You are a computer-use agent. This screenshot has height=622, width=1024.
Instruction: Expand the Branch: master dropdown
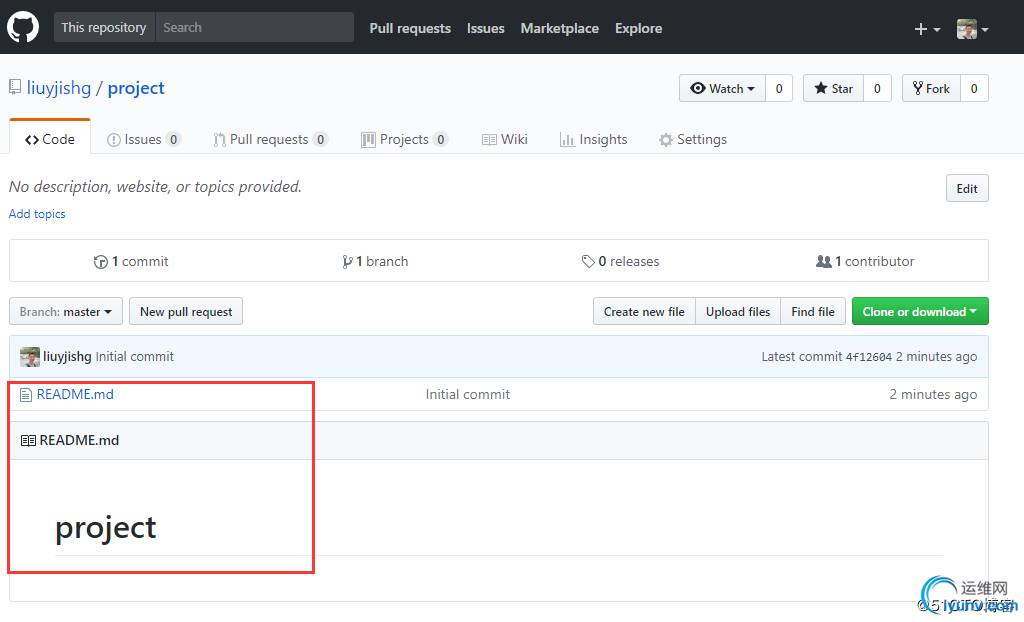(66, 312)
